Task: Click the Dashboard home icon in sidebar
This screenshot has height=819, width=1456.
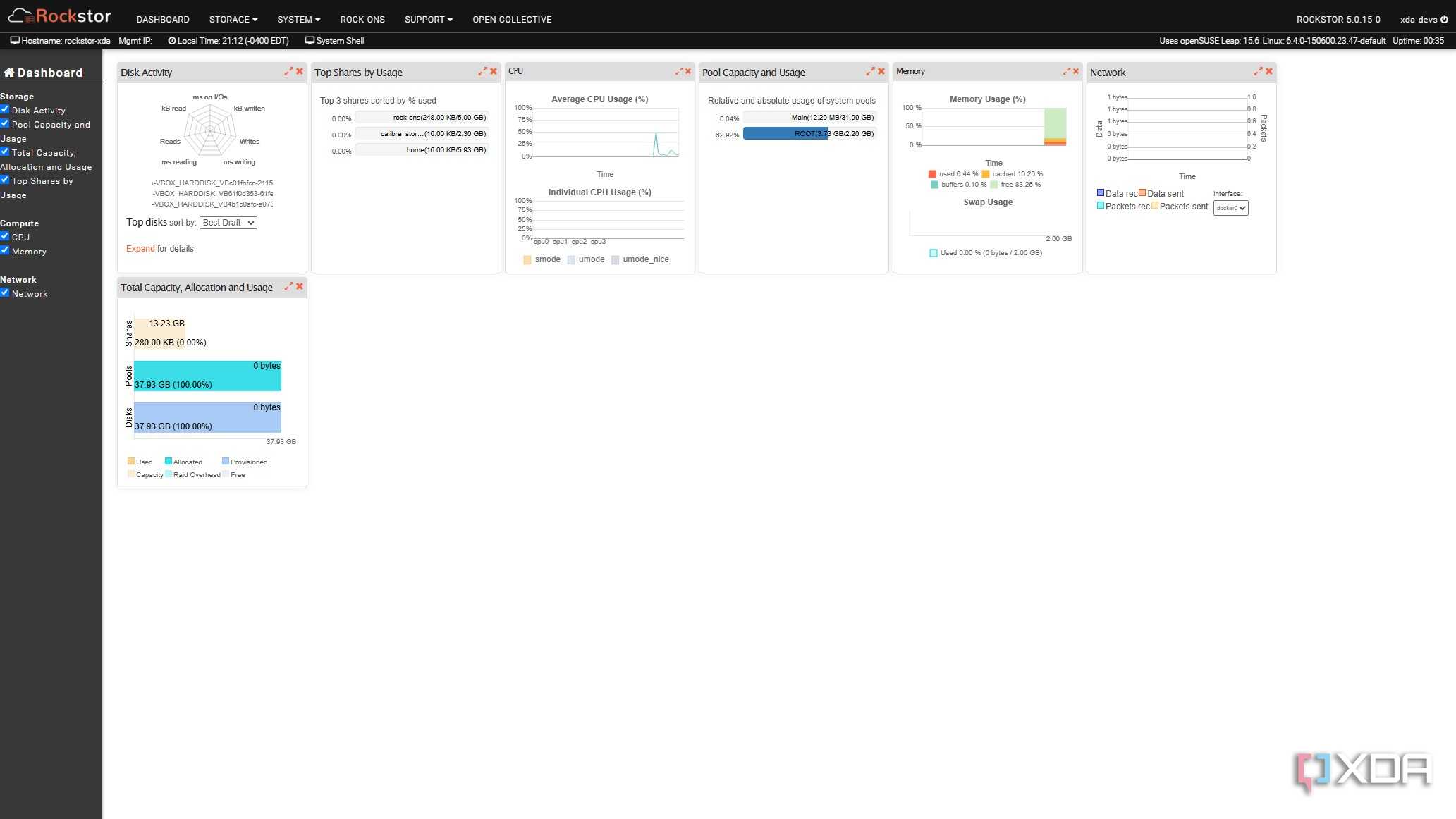Action: [9, 73]
